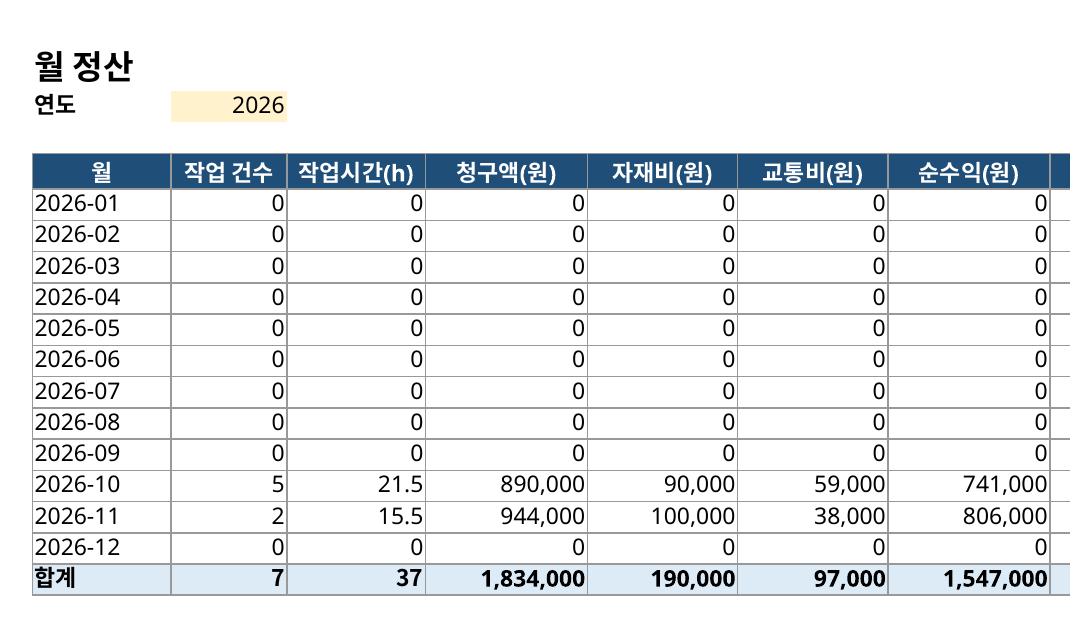1070x630 pixels.
Task: Select the '월' column header
Action: coord(102,171)
